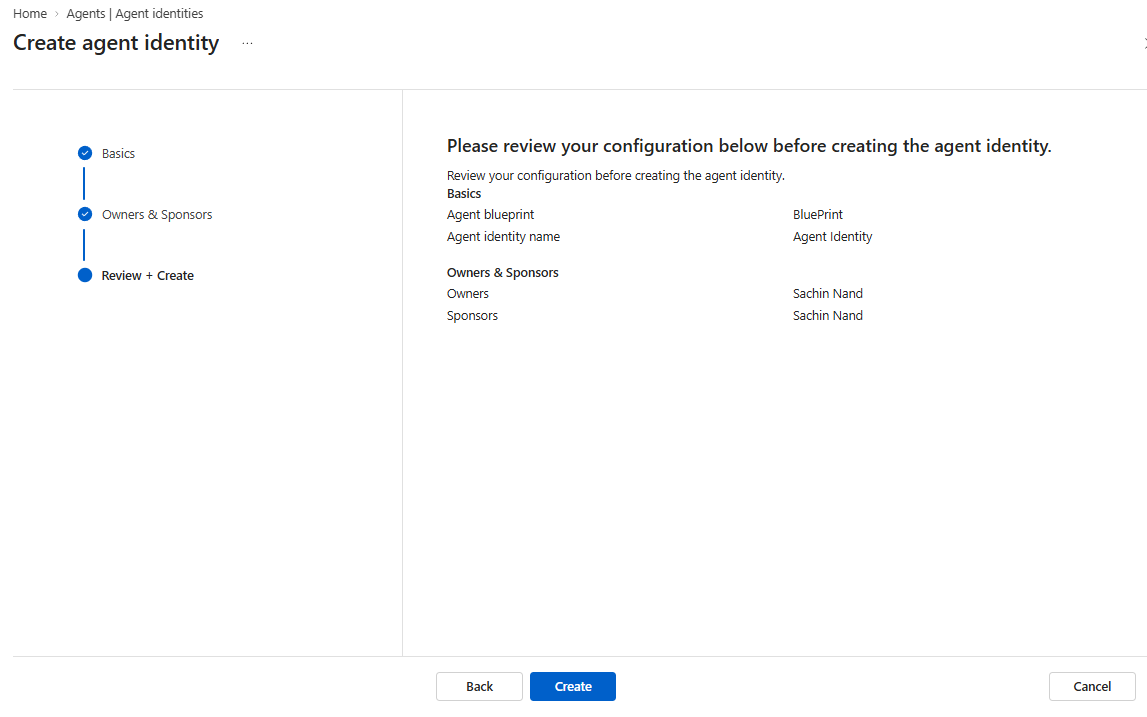
Task: Click the Create agent identity page title
Action: pos(116,43)
